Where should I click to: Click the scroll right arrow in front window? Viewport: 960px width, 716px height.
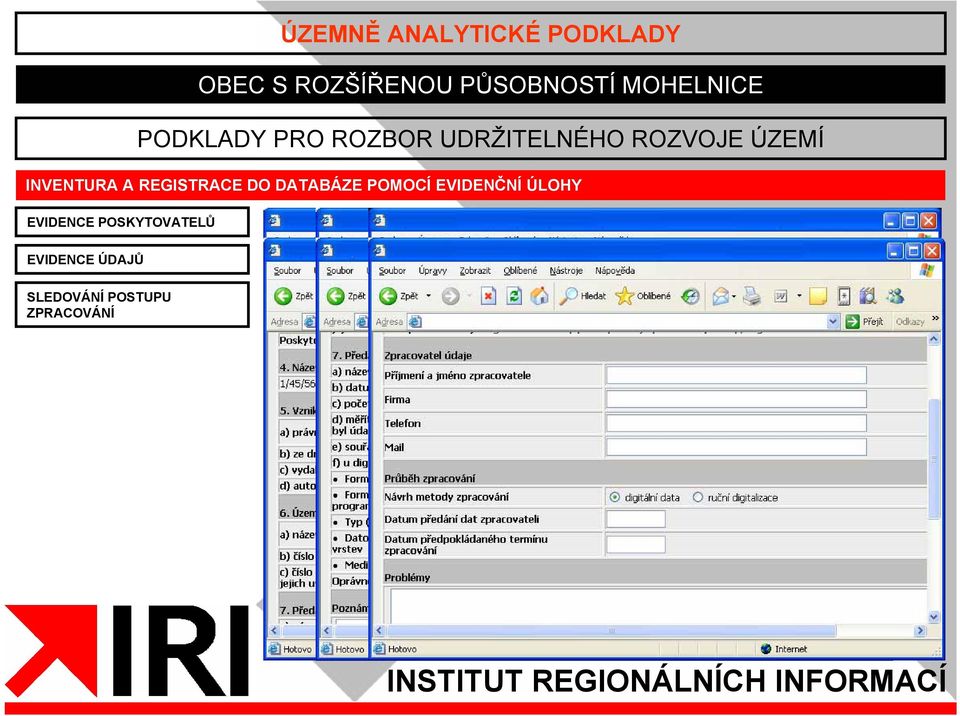(x=920, y=630)
